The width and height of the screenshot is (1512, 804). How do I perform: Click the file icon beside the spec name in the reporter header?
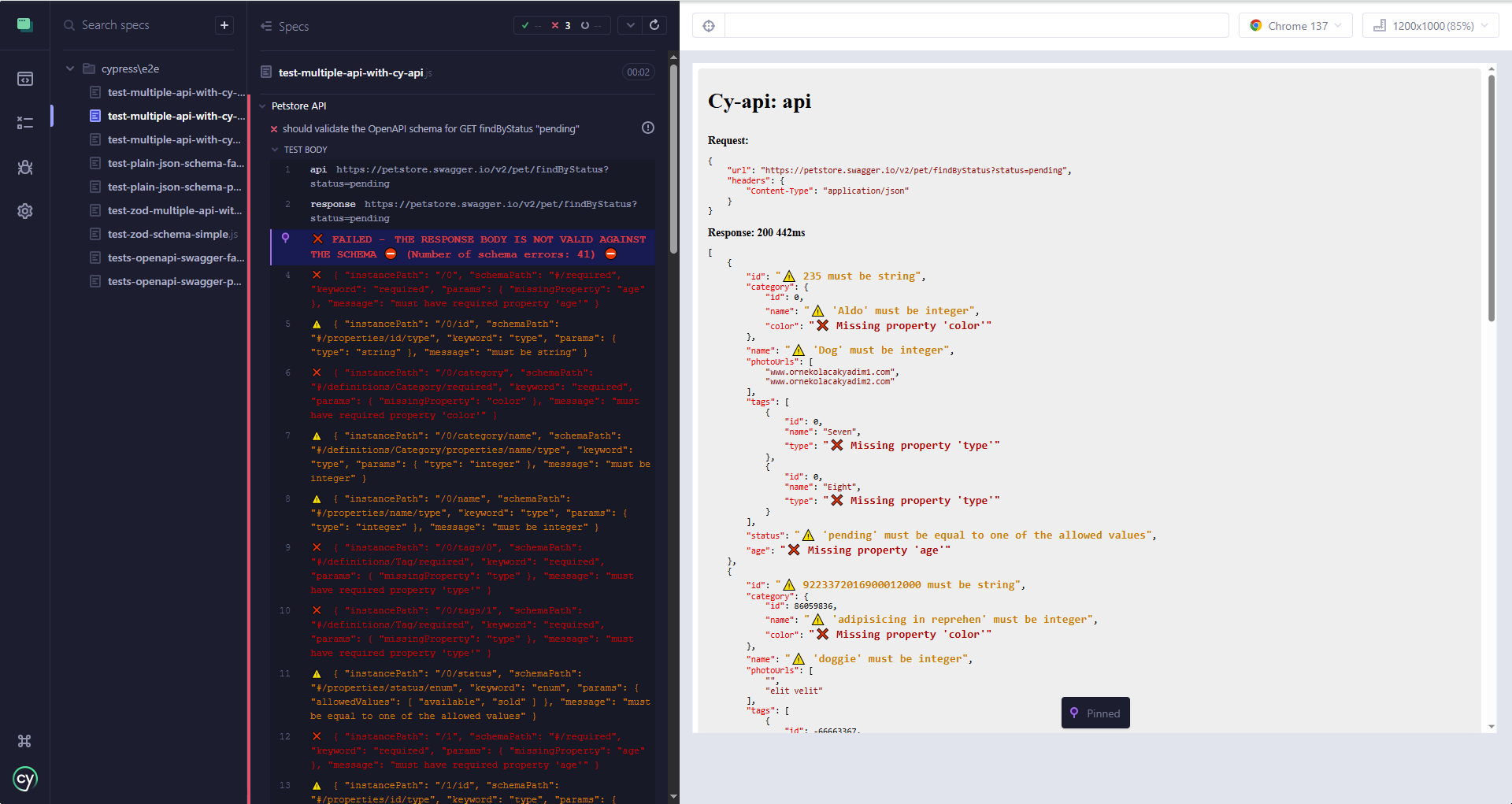[x=266, y=72]
